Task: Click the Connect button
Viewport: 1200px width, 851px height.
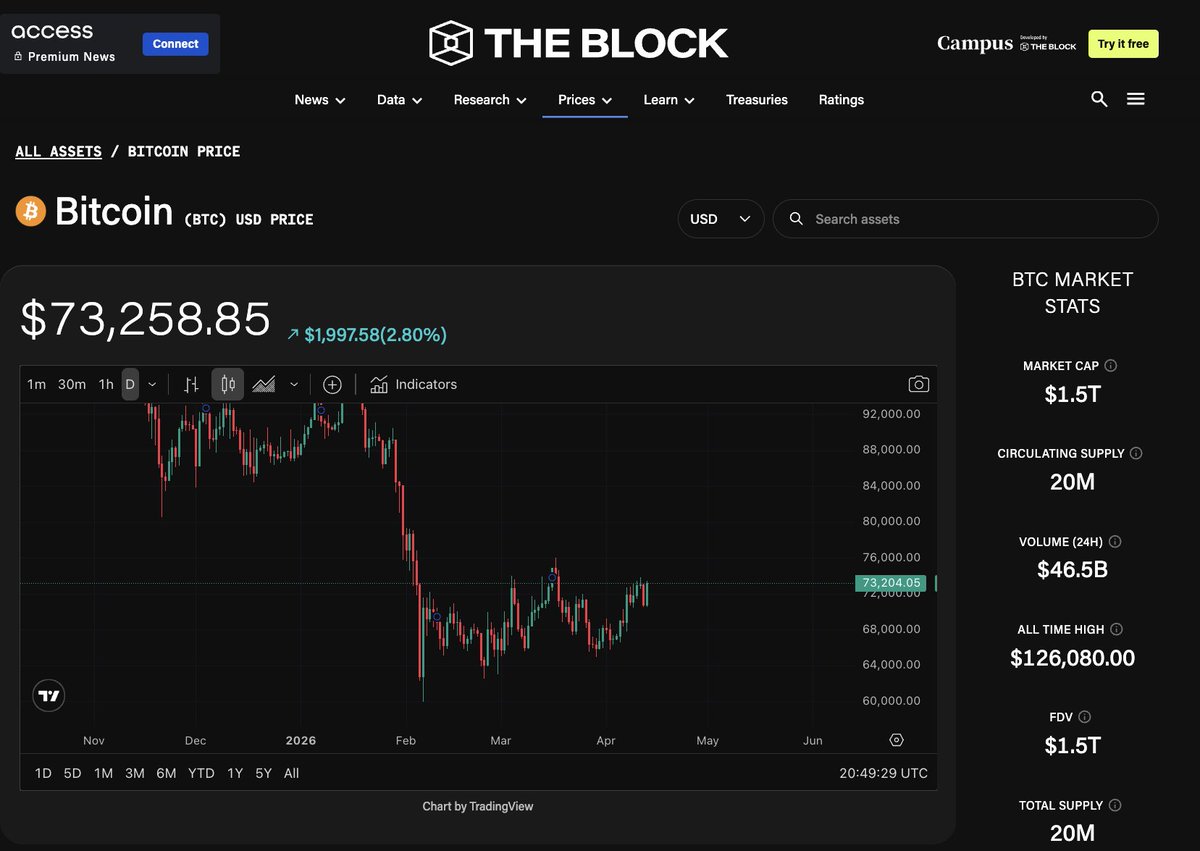Action: tap(176, 44)
